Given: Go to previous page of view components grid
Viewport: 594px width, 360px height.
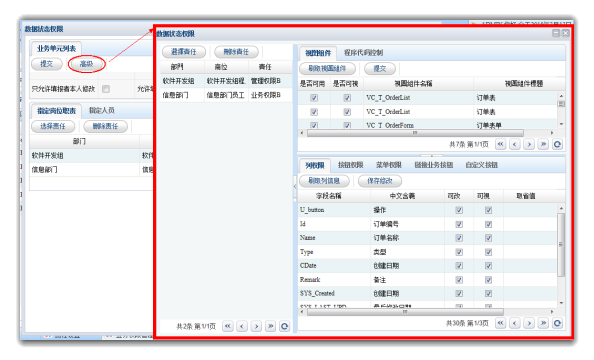Looking at the screenshot, I should click(x=515, y=144).
